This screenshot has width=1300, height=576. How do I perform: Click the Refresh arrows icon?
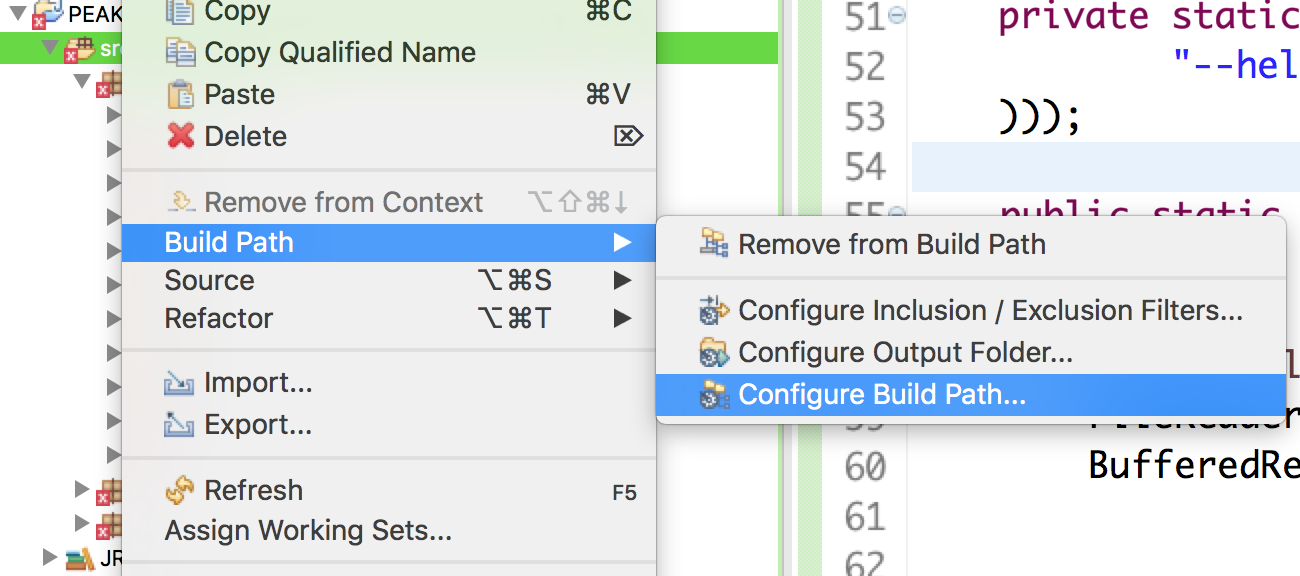tap(180, 491)
